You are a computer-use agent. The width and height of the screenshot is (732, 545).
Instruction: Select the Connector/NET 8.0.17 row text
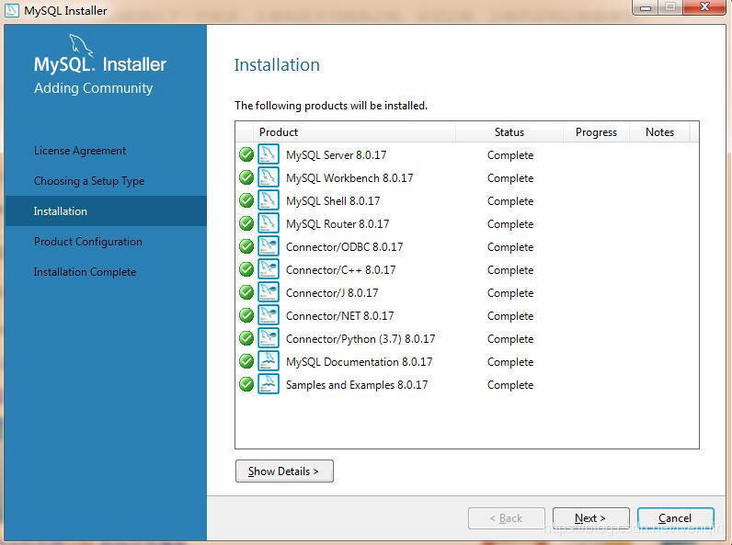[x=340, y=316]
